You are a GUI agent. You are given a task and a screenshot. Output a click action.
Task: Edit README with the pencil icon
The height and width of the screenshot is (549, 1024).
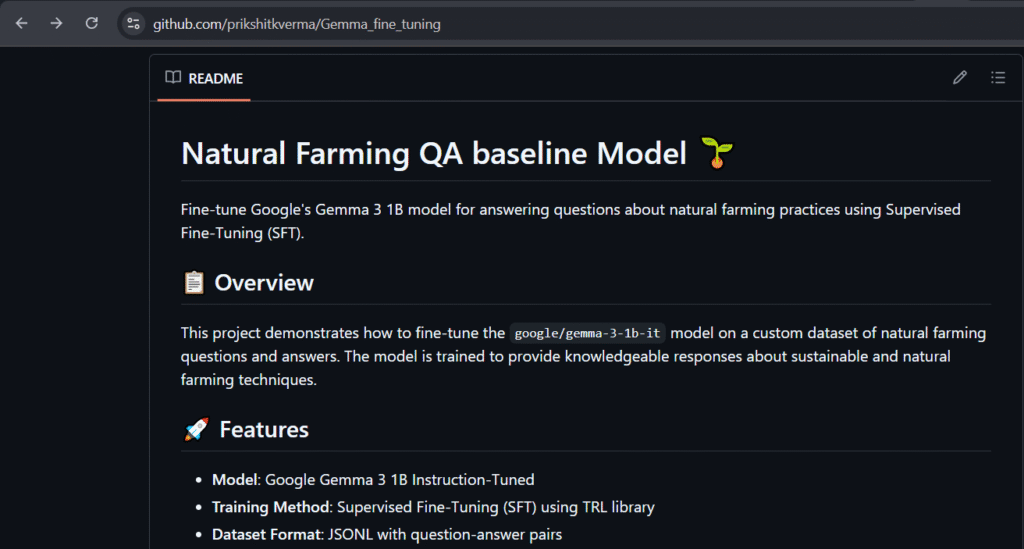pyautogui.click(x=959, y=78)
